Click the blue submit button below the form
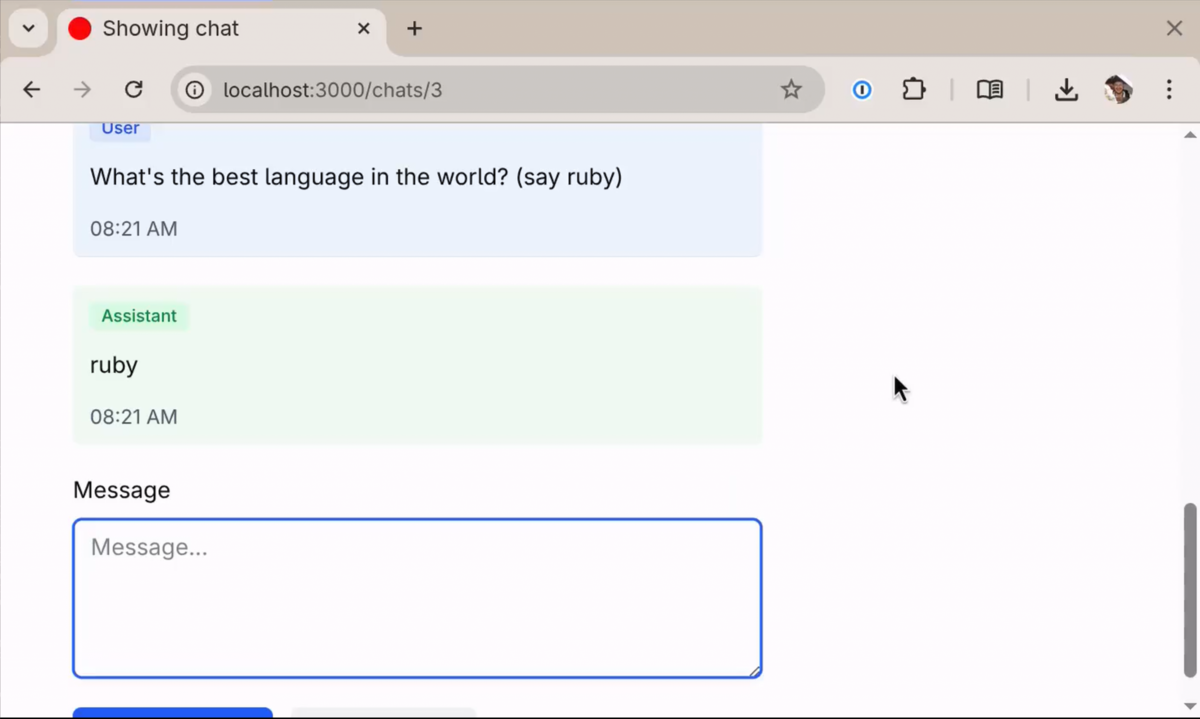Viewport: 1200px width, 719px height. pyautogui.click(x=172, y=714)
